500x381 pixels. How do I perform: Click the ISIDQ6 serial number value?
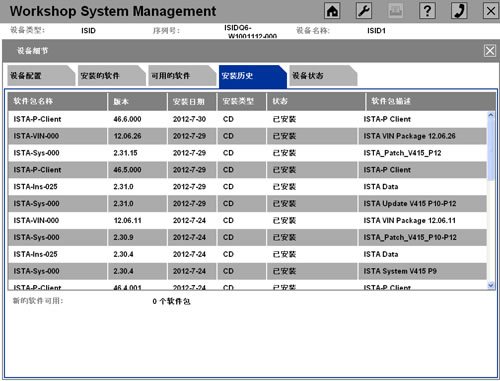click(251, 31)
